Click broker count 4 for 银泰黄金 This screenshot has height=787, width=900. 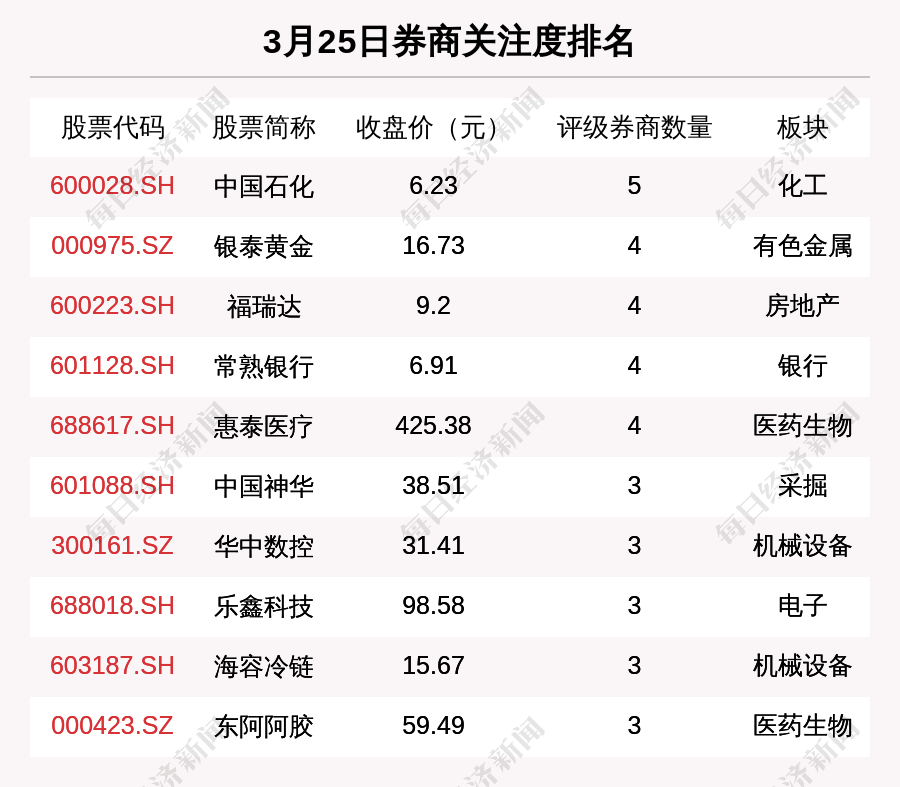[634, 246]
